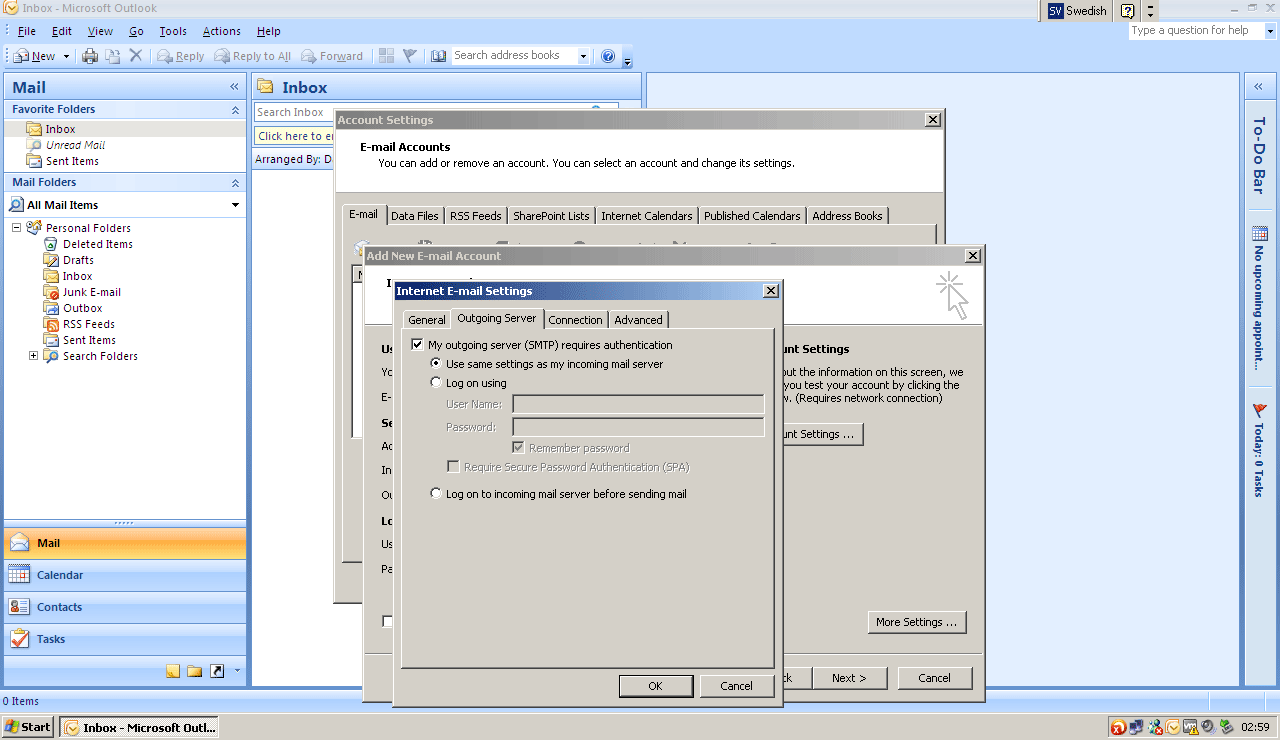Image resolution: width=1280 pixels, height=740 pixels.
Task: Click Next in Add New E-mail Account
Action: 848,678
